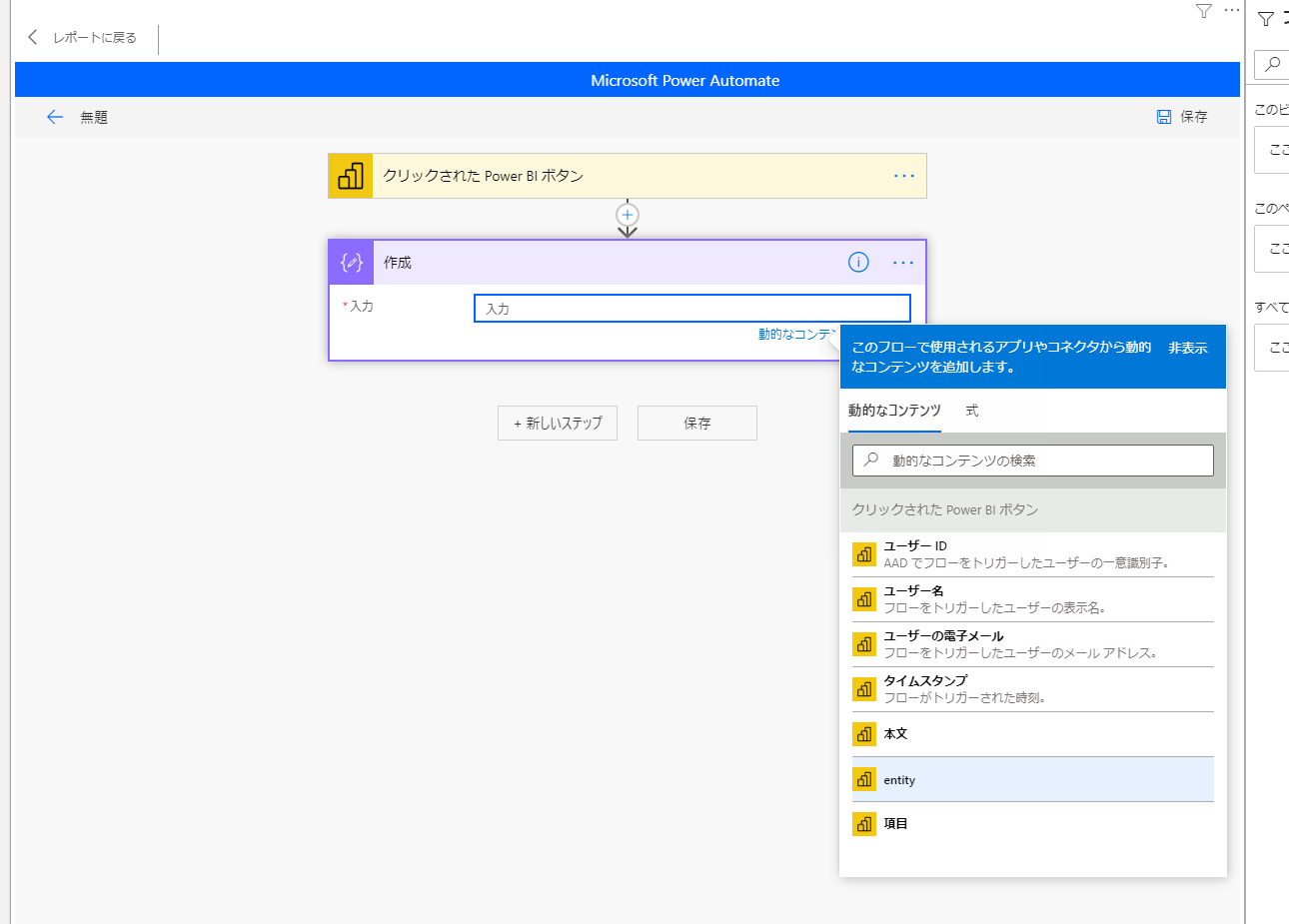The image size is (1289, 924).
Task: Click the Power BI icon beside ユーザー名
Action: [864, 598]
